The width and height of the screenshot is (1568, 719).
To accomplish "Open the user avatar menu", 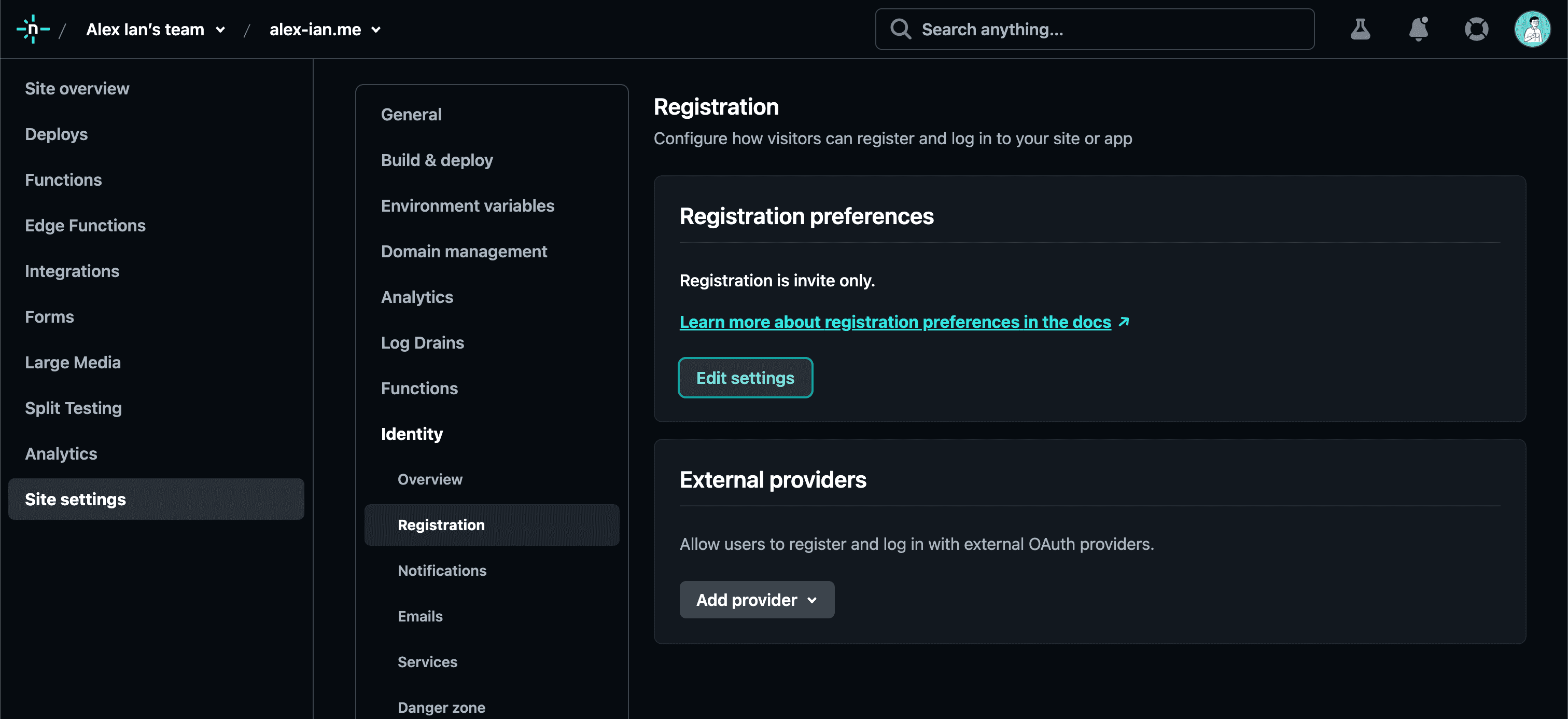I will click(1532, 29).
